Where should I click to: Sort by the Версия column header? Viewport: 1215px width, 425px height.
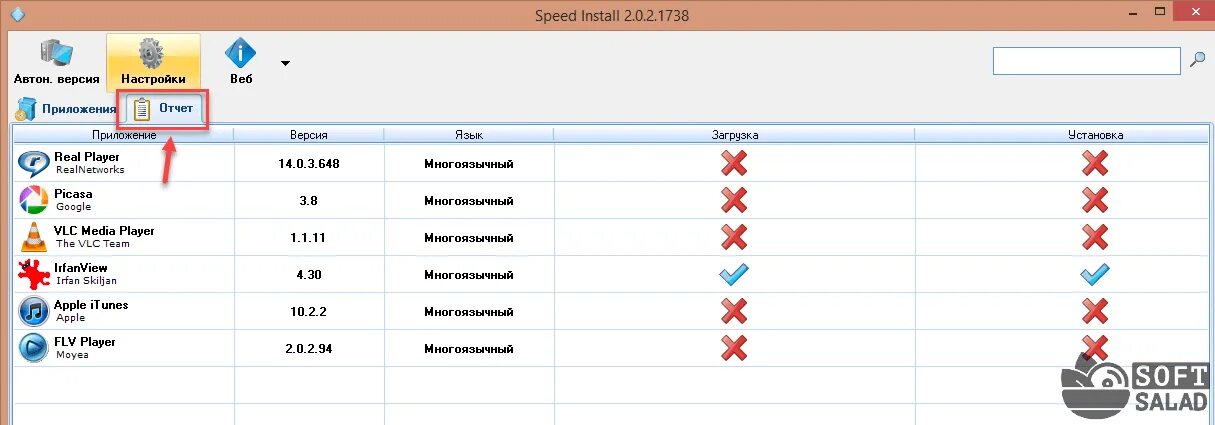pyautogui.click(x=309, y=135)
